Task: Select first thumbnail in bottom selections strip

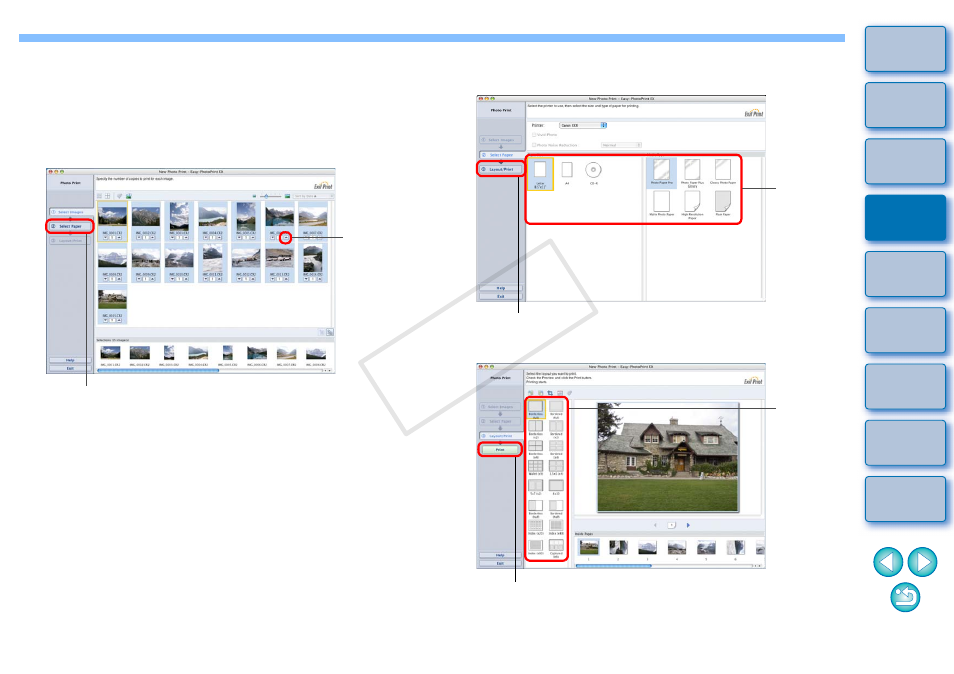Action: coord(110,353)
